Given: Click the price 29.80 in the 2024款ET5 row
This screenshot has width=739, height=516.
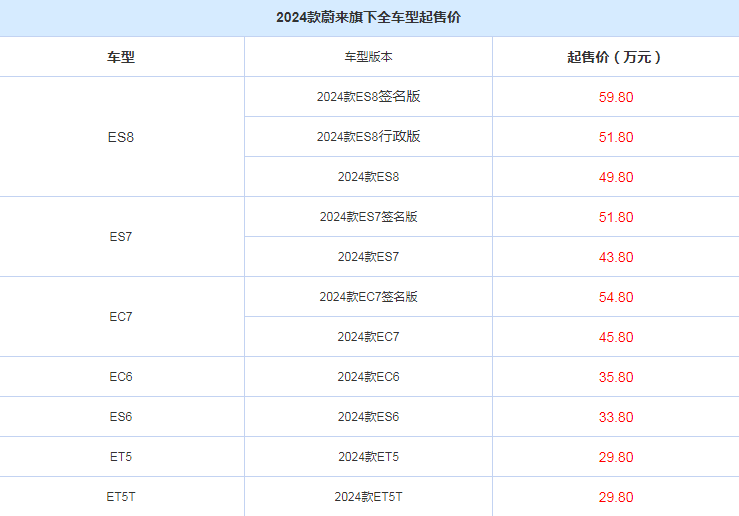Looking at the screenshot, I should [x=616, y=457].
